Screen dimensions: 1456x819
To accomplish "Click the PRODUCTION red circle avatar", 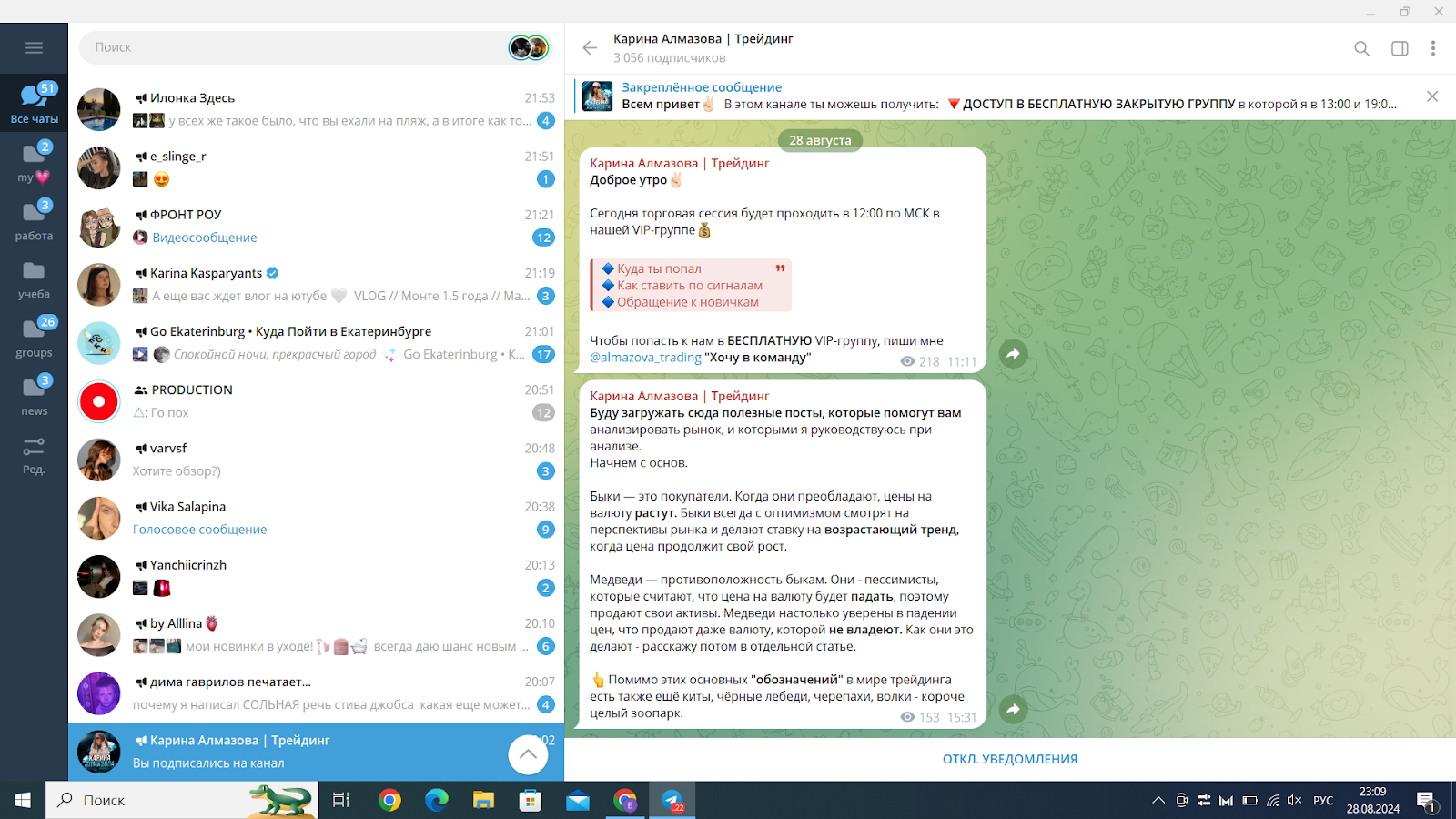I will click(x=99, y=401).
